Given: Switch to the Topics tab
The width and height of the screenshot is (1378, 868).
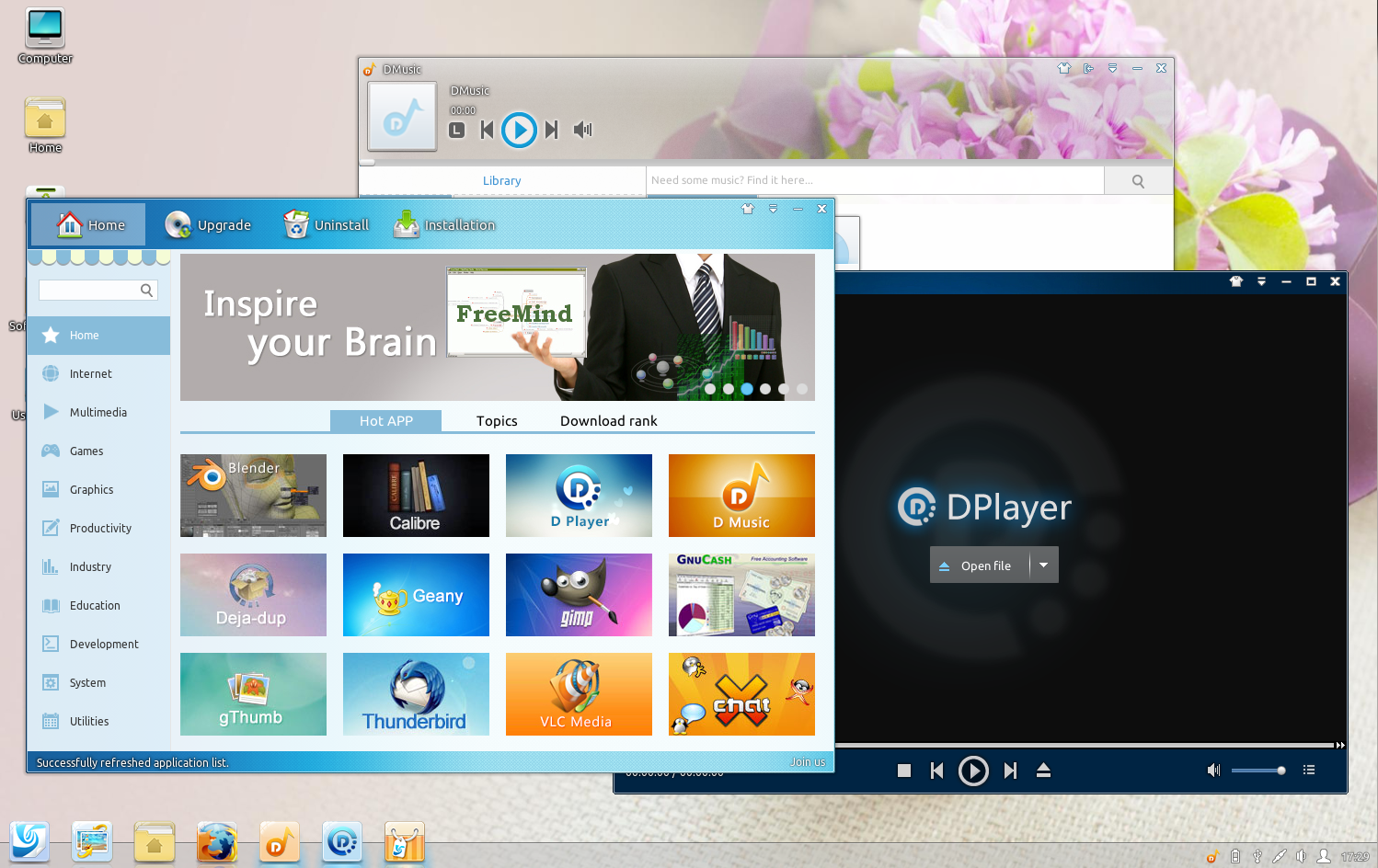Looking at the screenshot, I should pyautogui.click(x=497, y=420).
